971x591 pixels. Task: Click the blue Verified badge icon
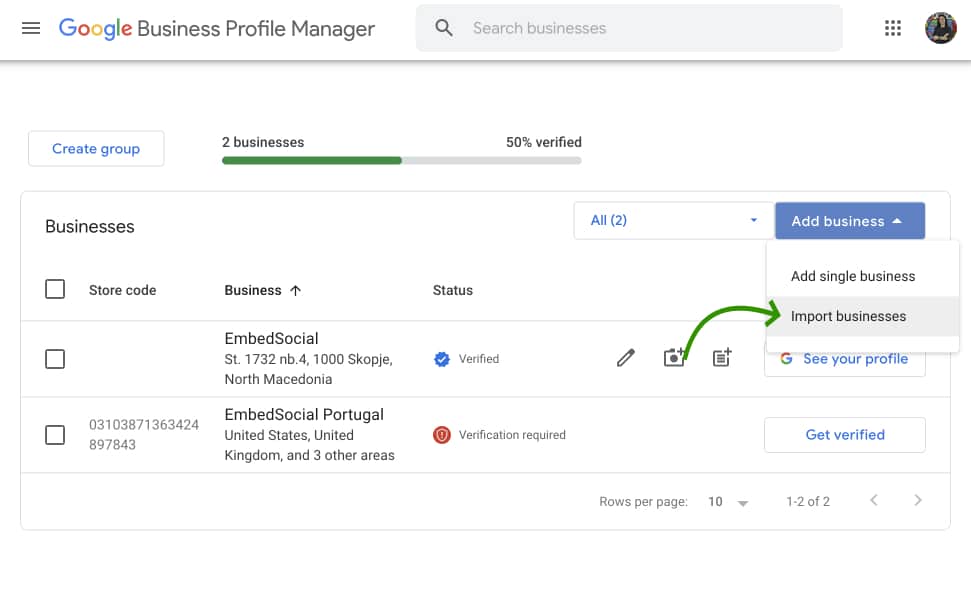pyautogui.click(x=442, y=359)
